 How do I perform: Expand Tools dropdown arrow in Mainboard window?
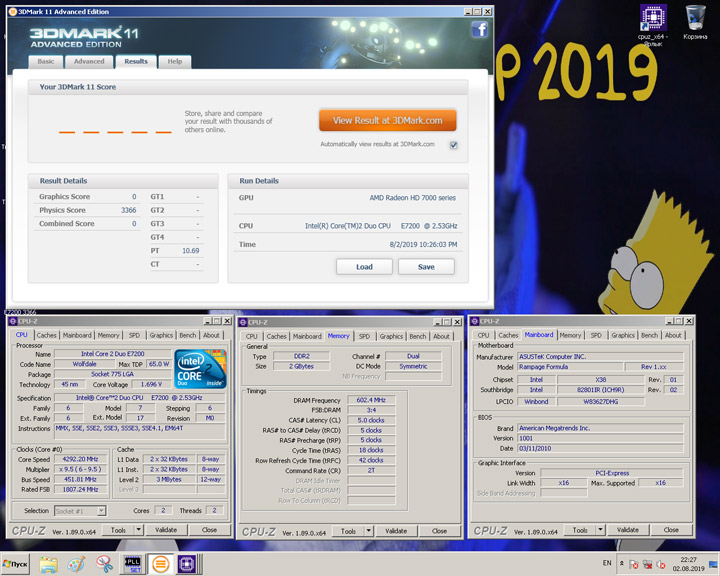[x=601, y=530]
